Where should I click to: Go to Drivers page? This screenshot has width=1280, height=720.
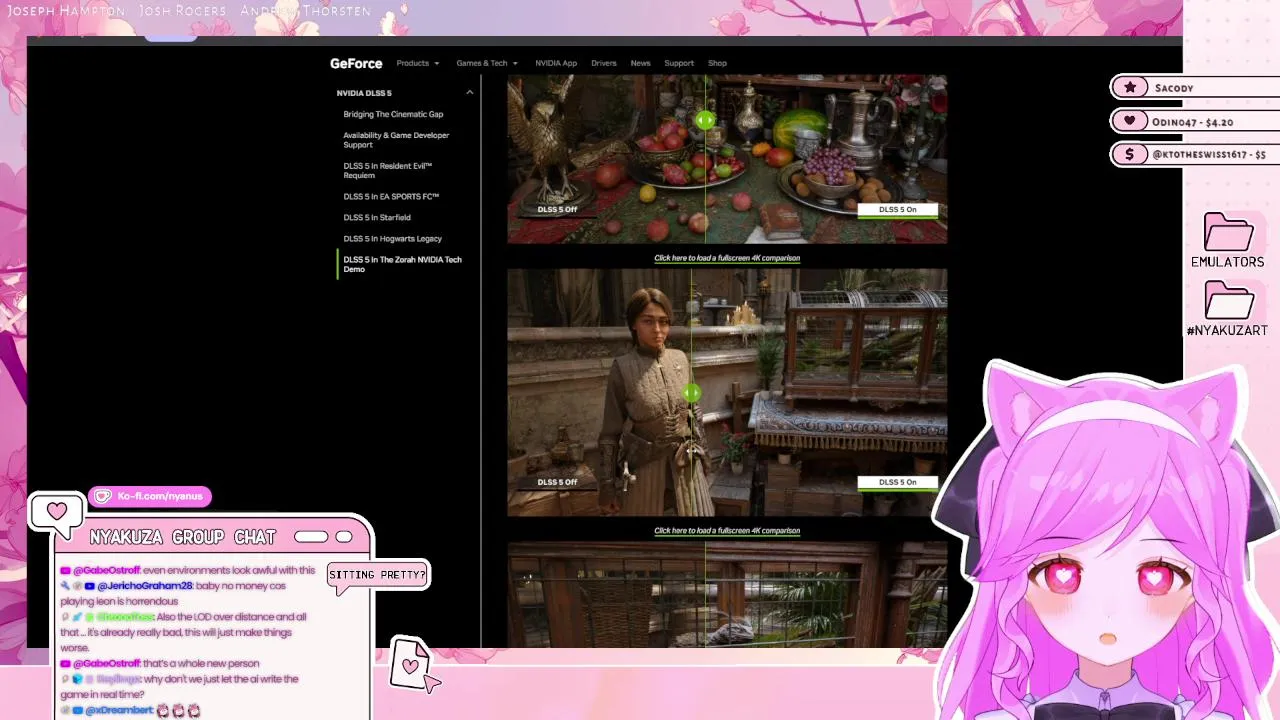point(604,63)
